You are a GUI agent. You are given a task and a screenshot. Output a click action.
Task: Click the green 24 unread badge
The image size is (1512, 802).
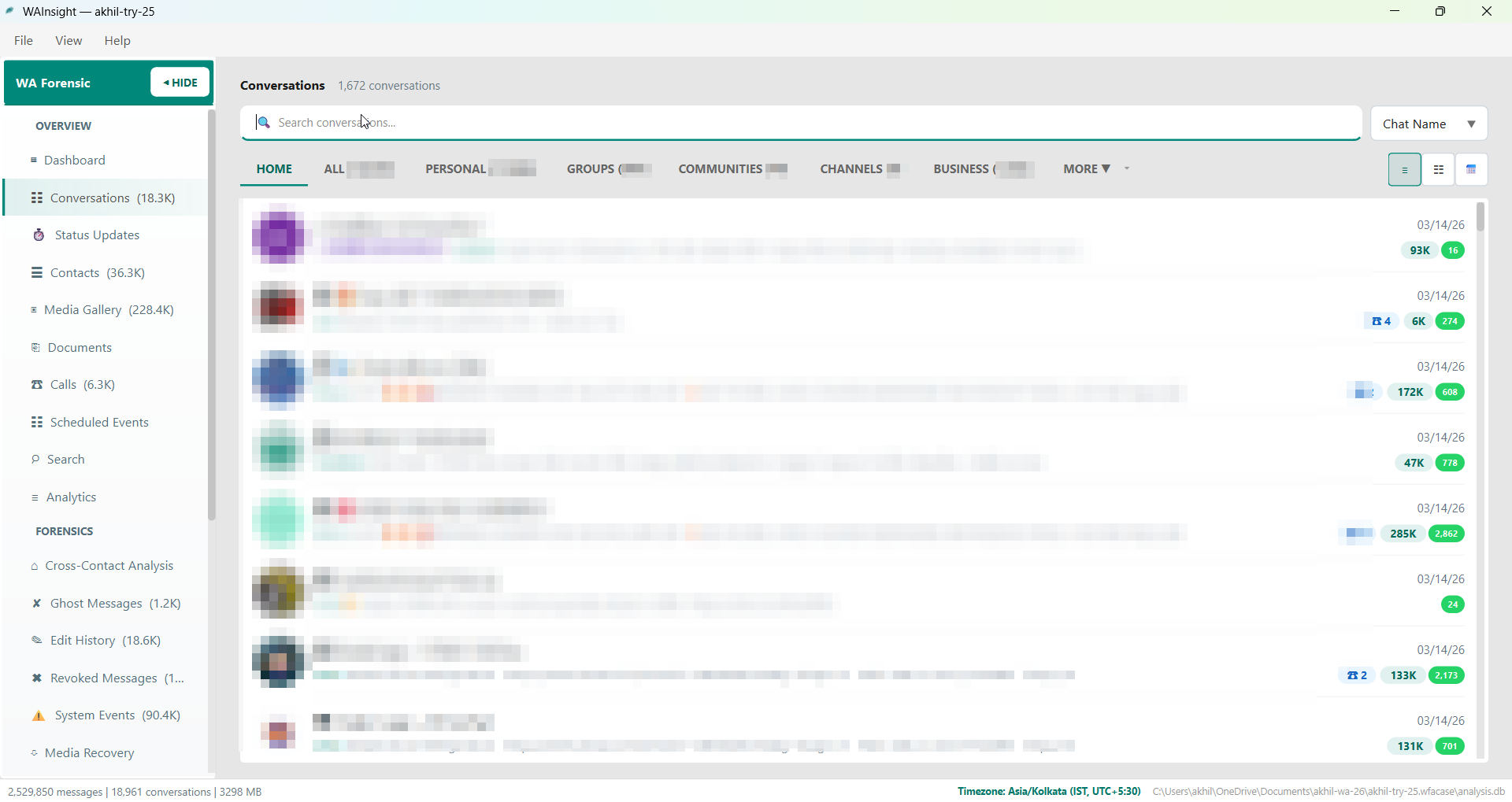tap(1453, 604)
